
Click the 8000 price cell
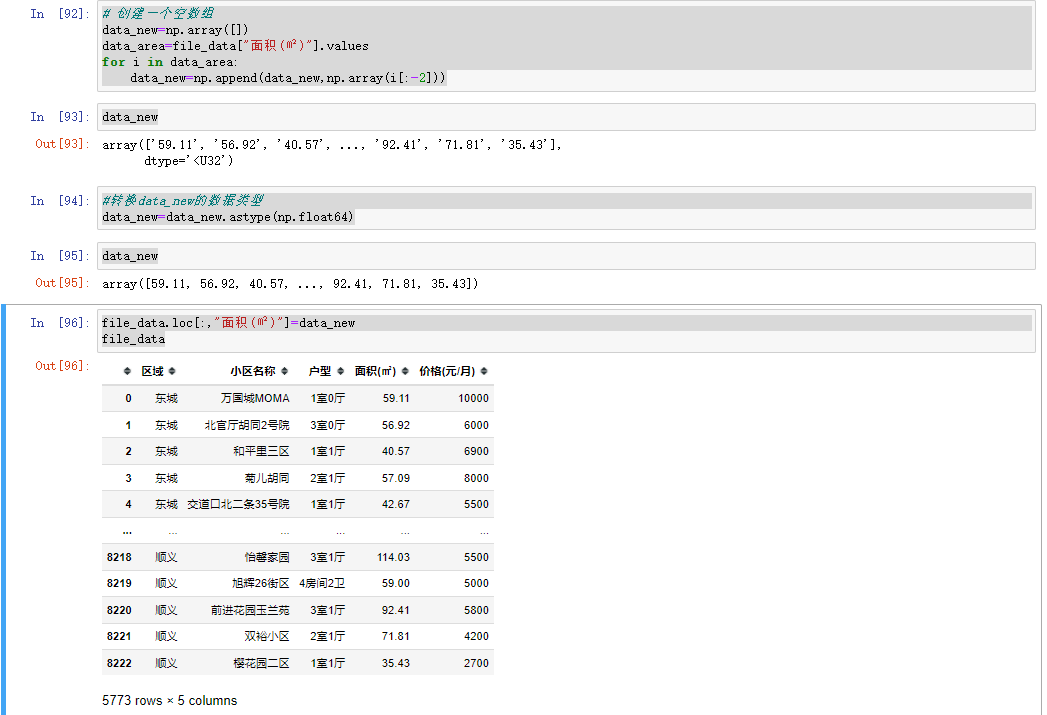tap(476, 478)
